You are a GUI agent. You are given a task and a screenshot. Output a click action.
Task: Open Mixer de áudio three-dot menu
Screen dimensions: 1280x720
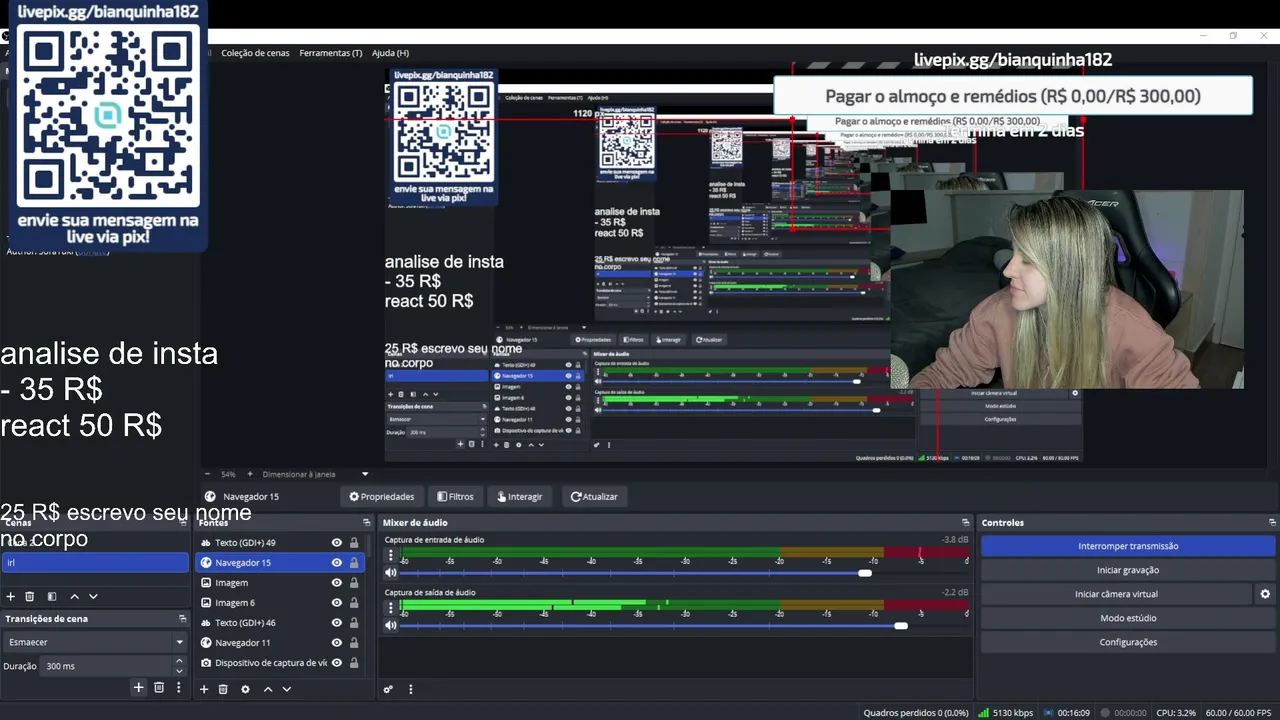point(410,689)
